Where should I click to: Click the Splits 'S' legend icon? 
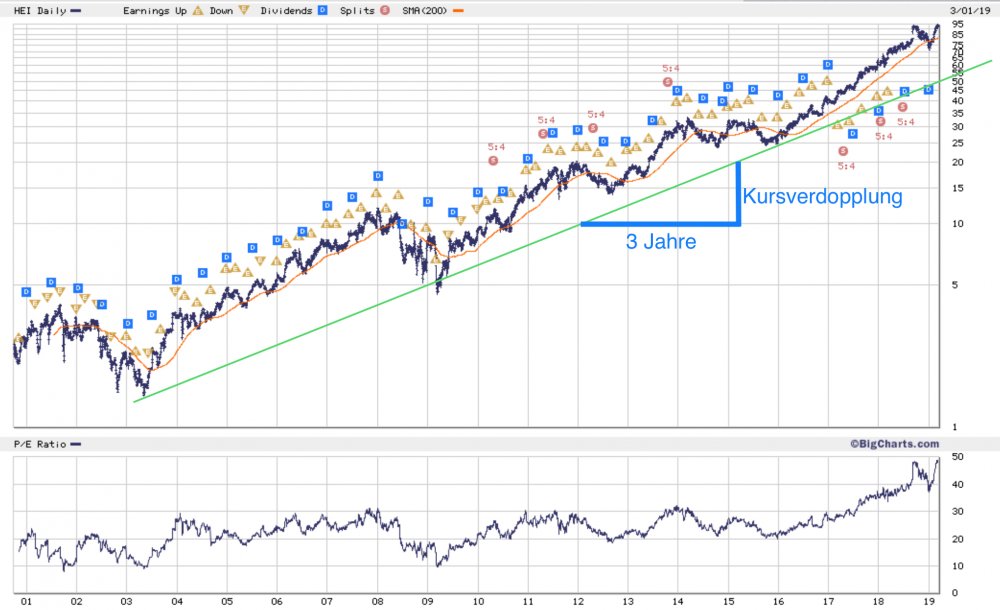pyautogui.click(x=385, y=10)
